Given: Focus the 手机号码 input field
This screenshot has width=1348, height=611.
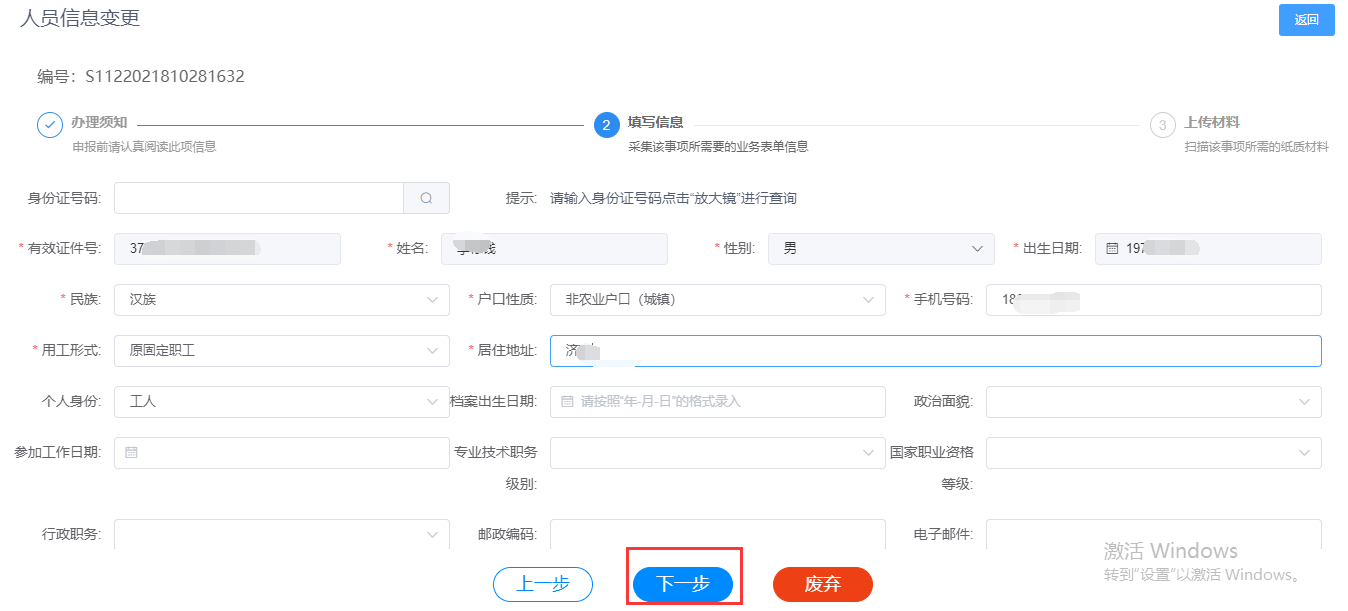Looking at the screenshot, I should 1153,299.
